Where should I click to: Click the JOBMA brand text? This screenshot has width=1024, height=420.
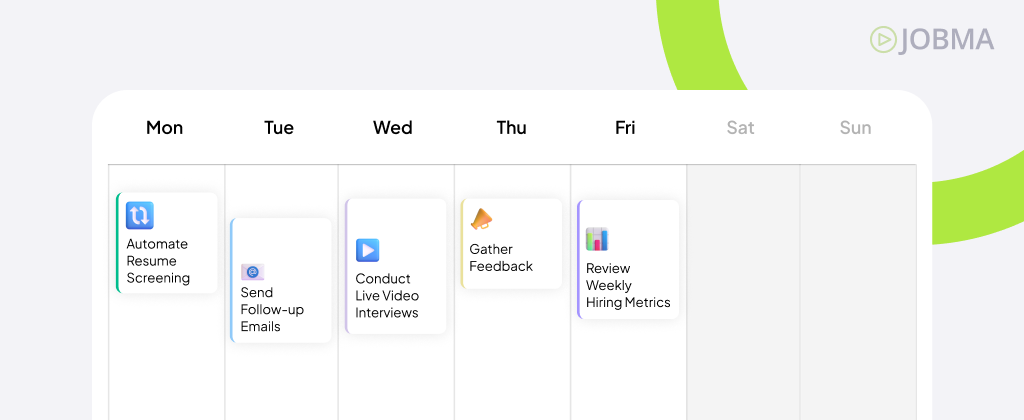946,40
